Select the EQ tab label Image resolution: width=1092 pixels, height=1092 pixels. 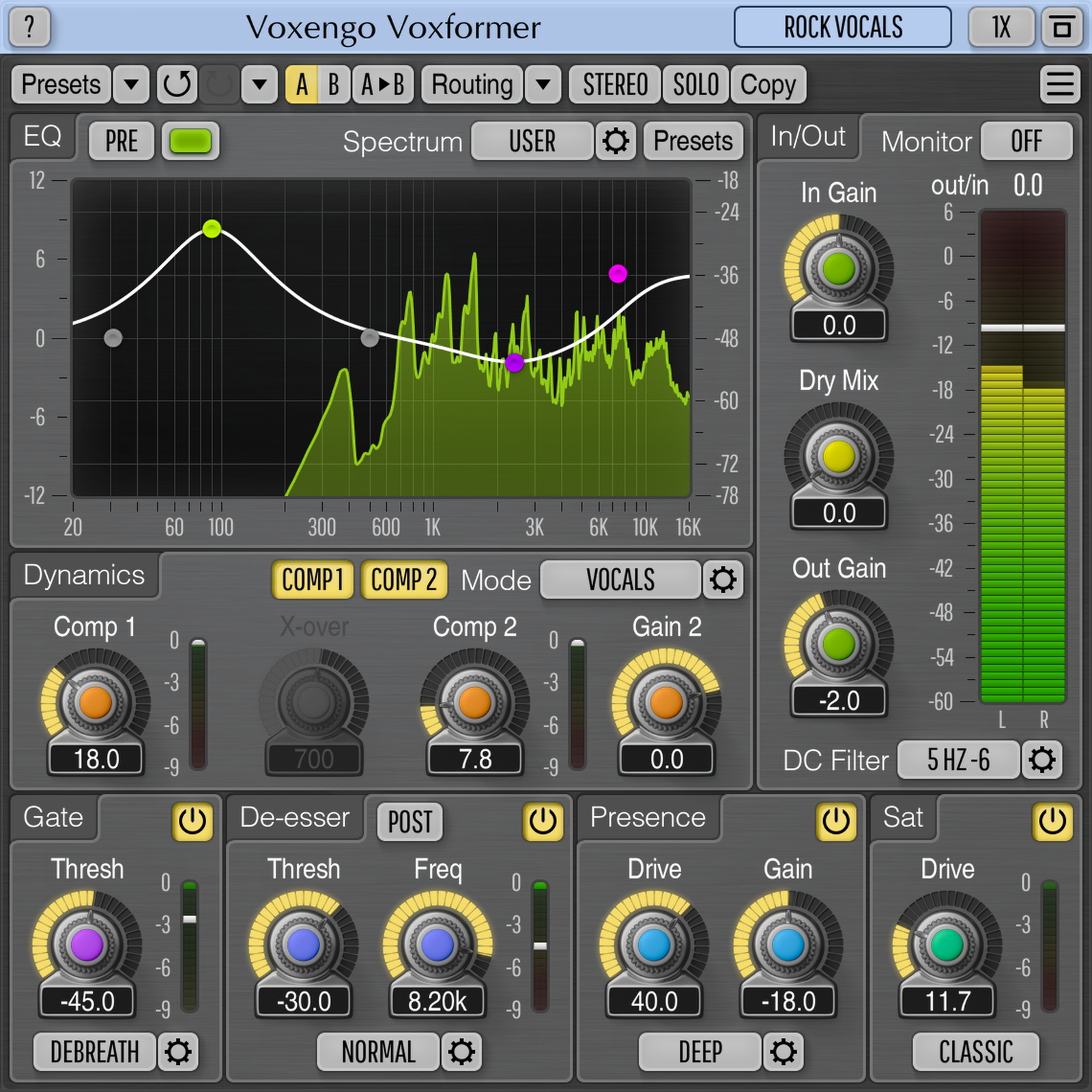pos(42,136)
